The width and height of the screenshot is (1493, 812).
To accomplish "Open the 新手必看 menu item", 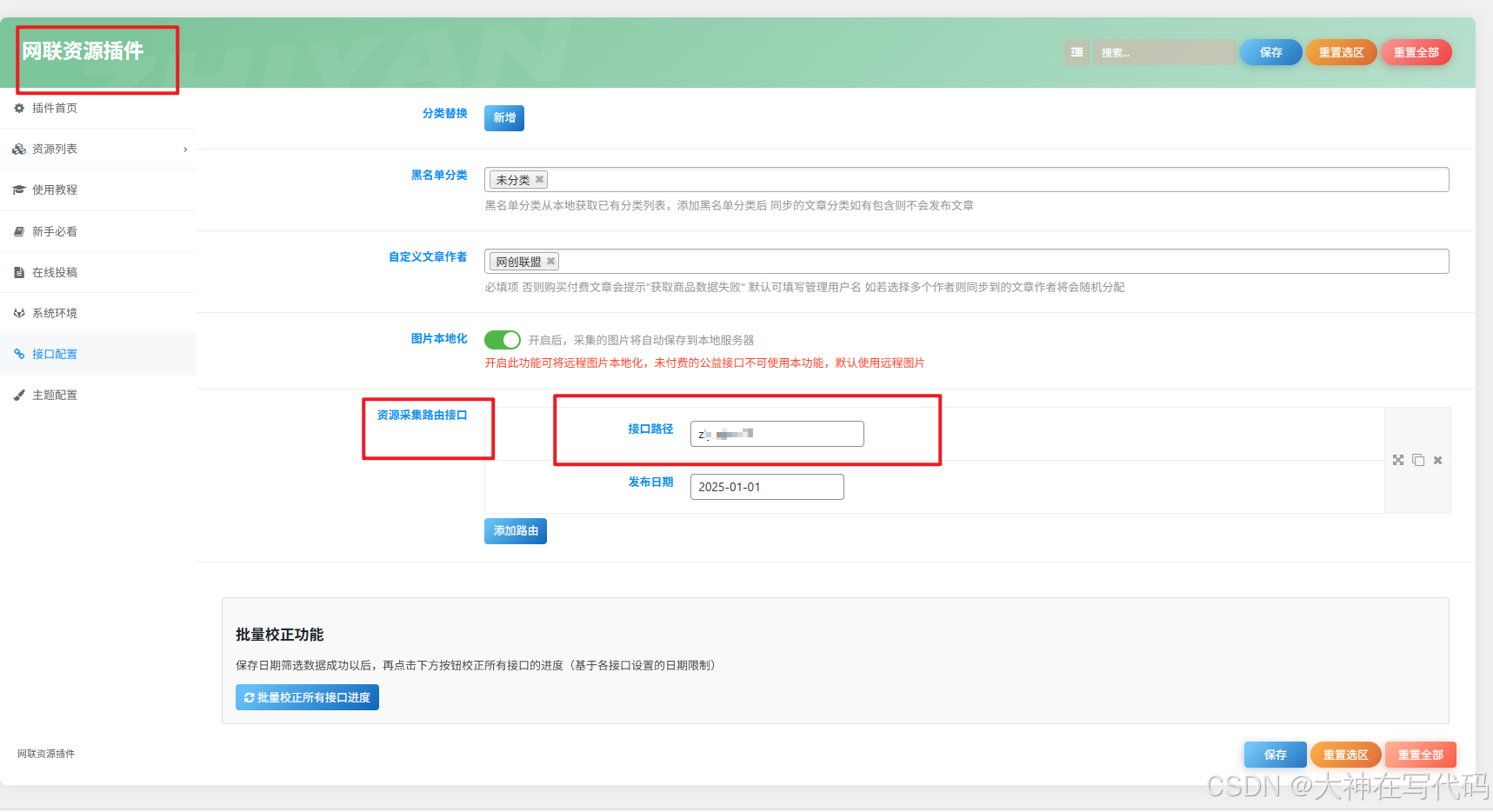I will 97,231.
